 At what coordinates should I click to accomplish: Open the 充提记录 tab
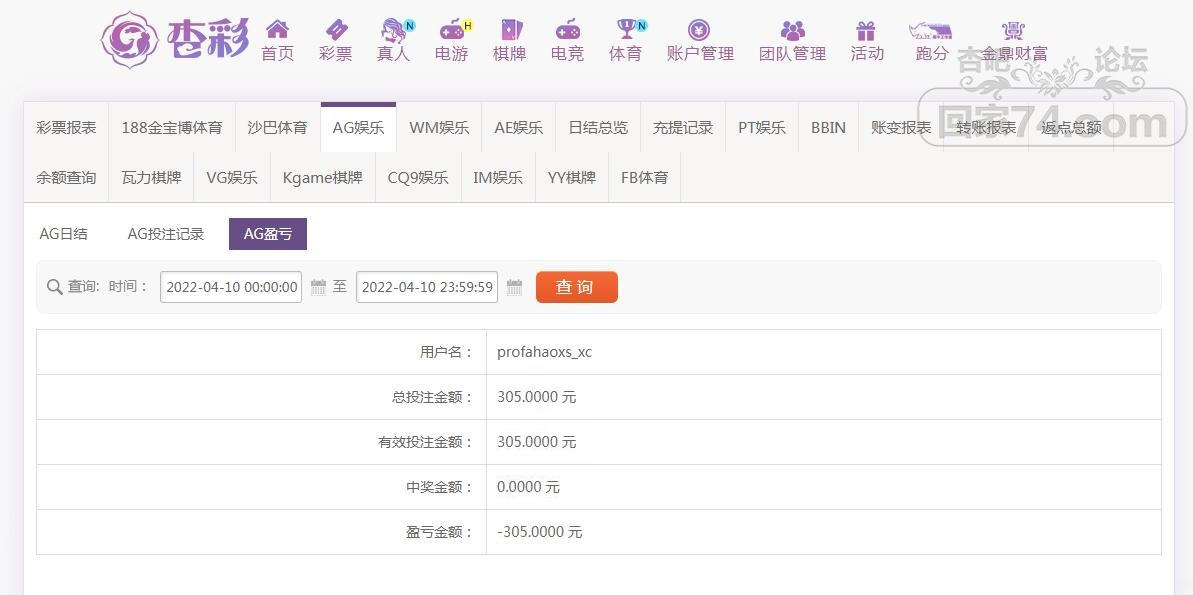683,128
